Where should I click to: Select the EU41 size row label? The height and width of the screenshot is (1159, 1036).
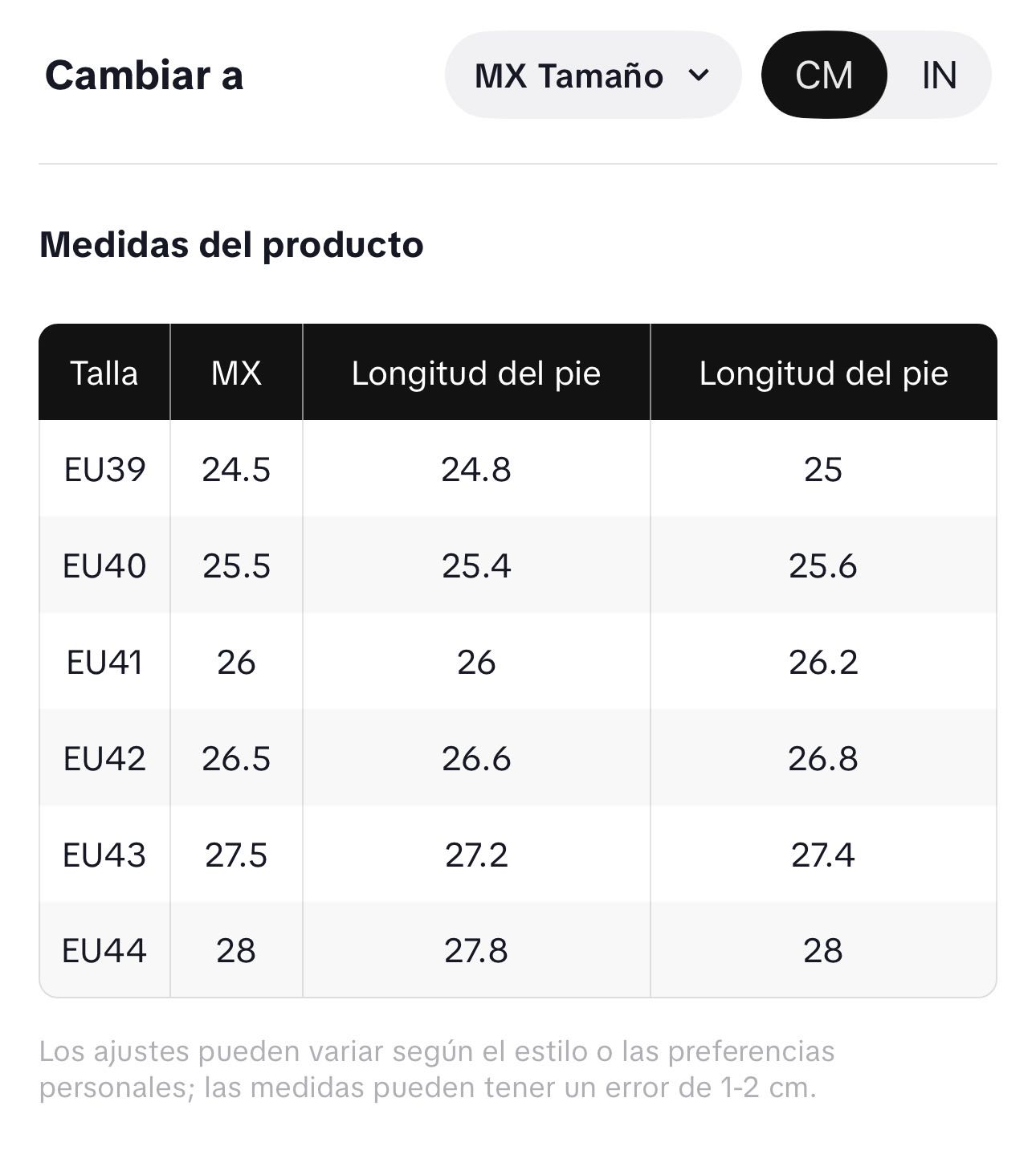pyautogui.click(x=104, y=662)
